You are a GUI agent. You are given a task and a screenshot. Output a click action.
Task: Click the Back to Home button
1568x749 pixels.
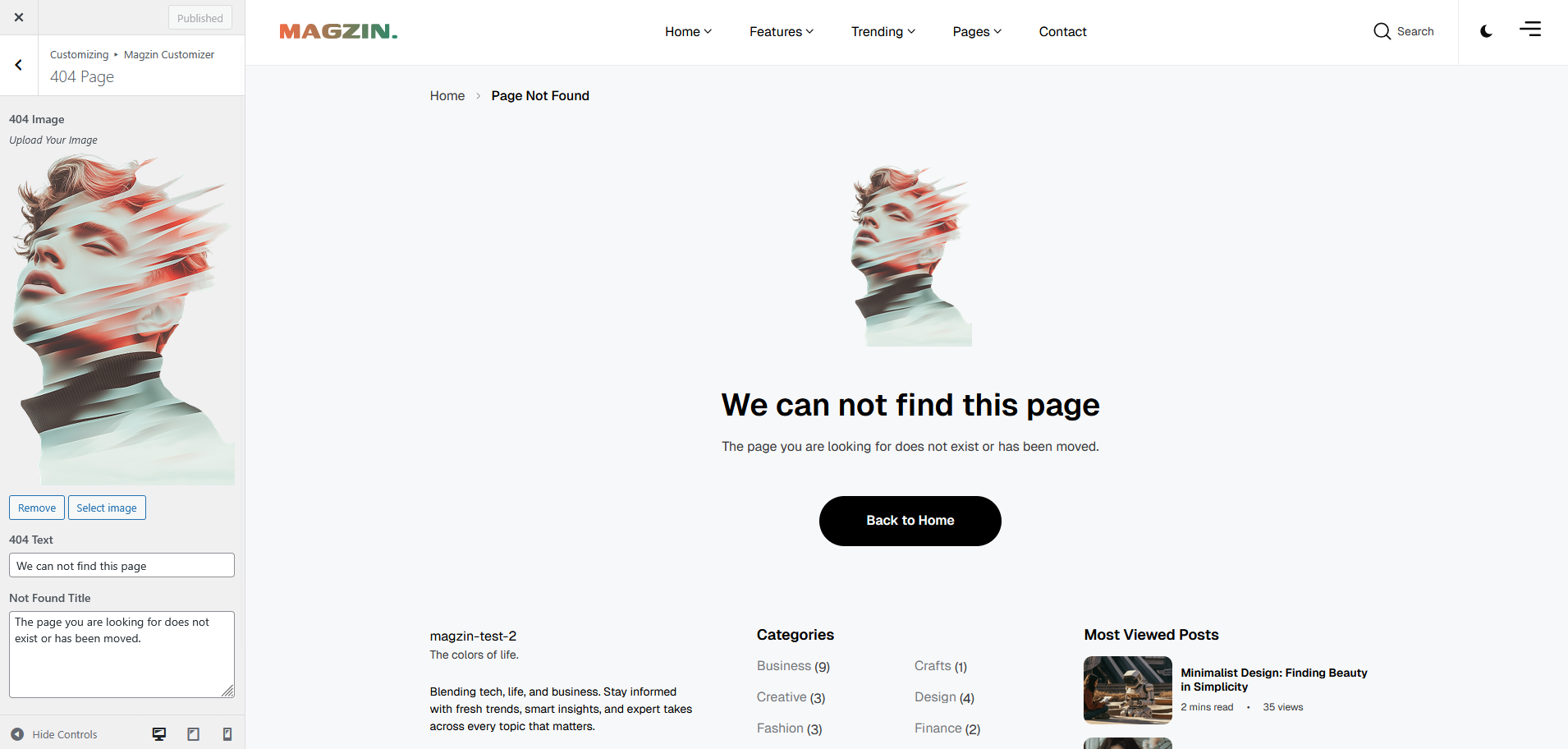pos(910,521)
